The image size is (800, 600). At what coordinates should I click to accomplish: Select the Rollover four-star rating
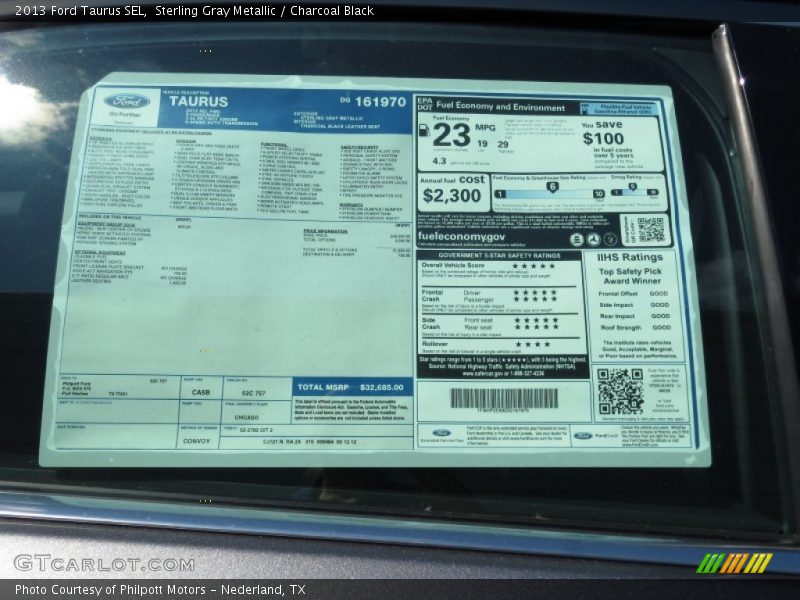[x=532, y=345]
